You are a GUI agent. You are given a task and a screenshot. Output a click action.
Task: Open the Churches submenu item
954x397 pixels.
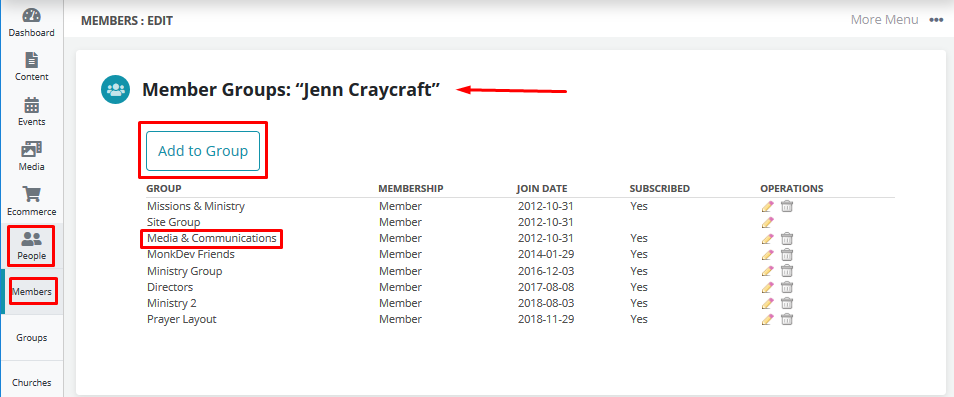click(32, 382)
